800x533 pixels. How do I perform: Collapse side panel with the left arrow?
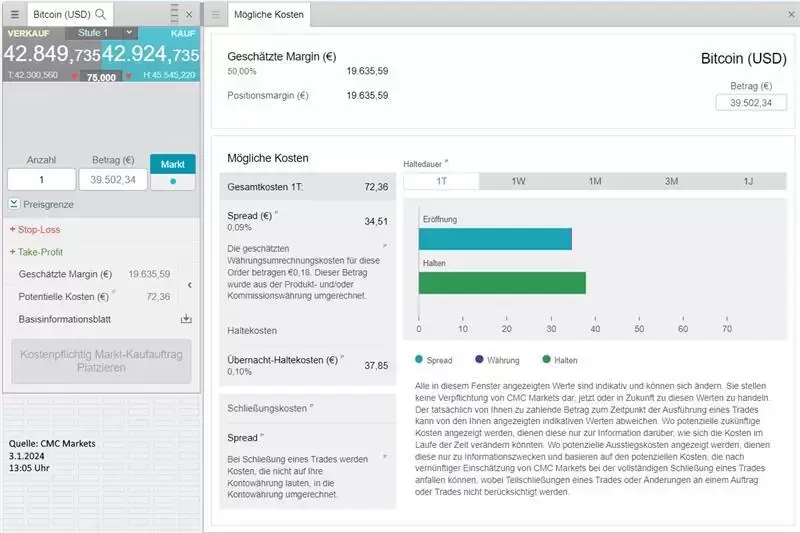coord(190,285)
